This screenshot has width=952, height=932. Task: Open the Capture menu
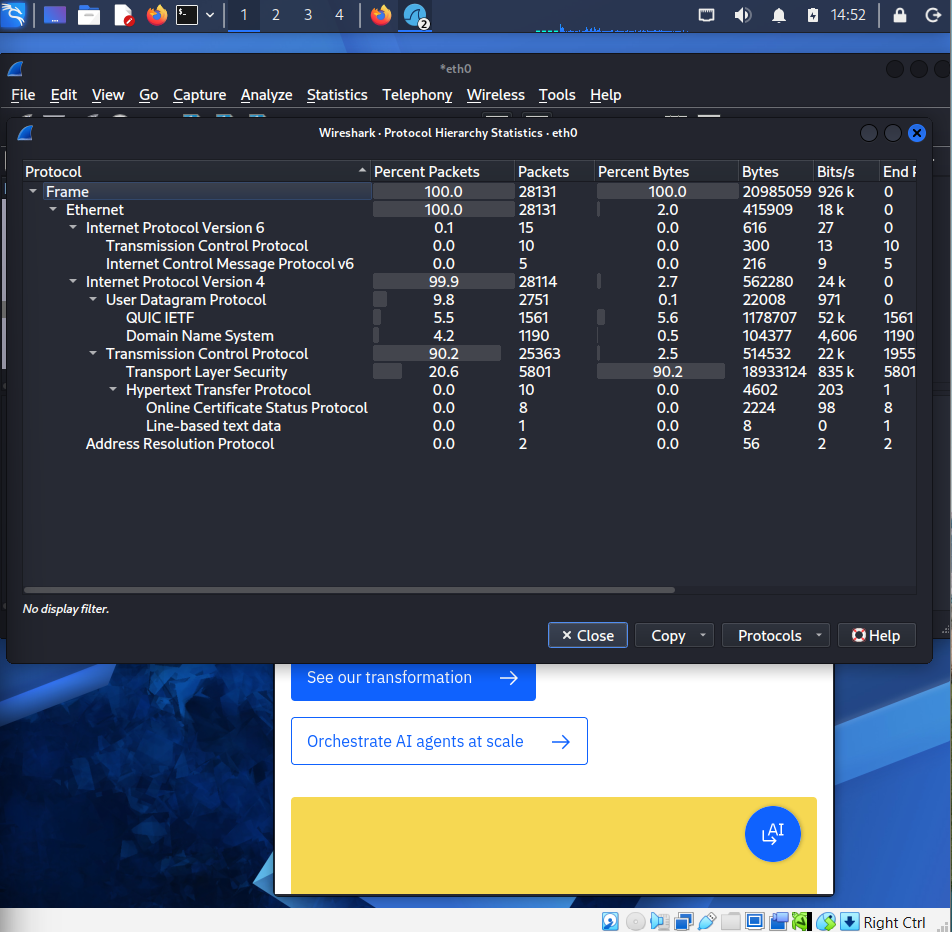(x=199, y=95)
